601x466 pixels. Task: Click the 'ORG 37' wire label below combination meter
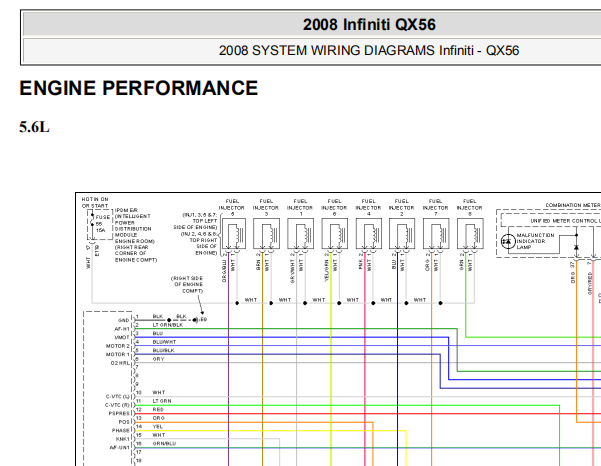coord(573,272)
